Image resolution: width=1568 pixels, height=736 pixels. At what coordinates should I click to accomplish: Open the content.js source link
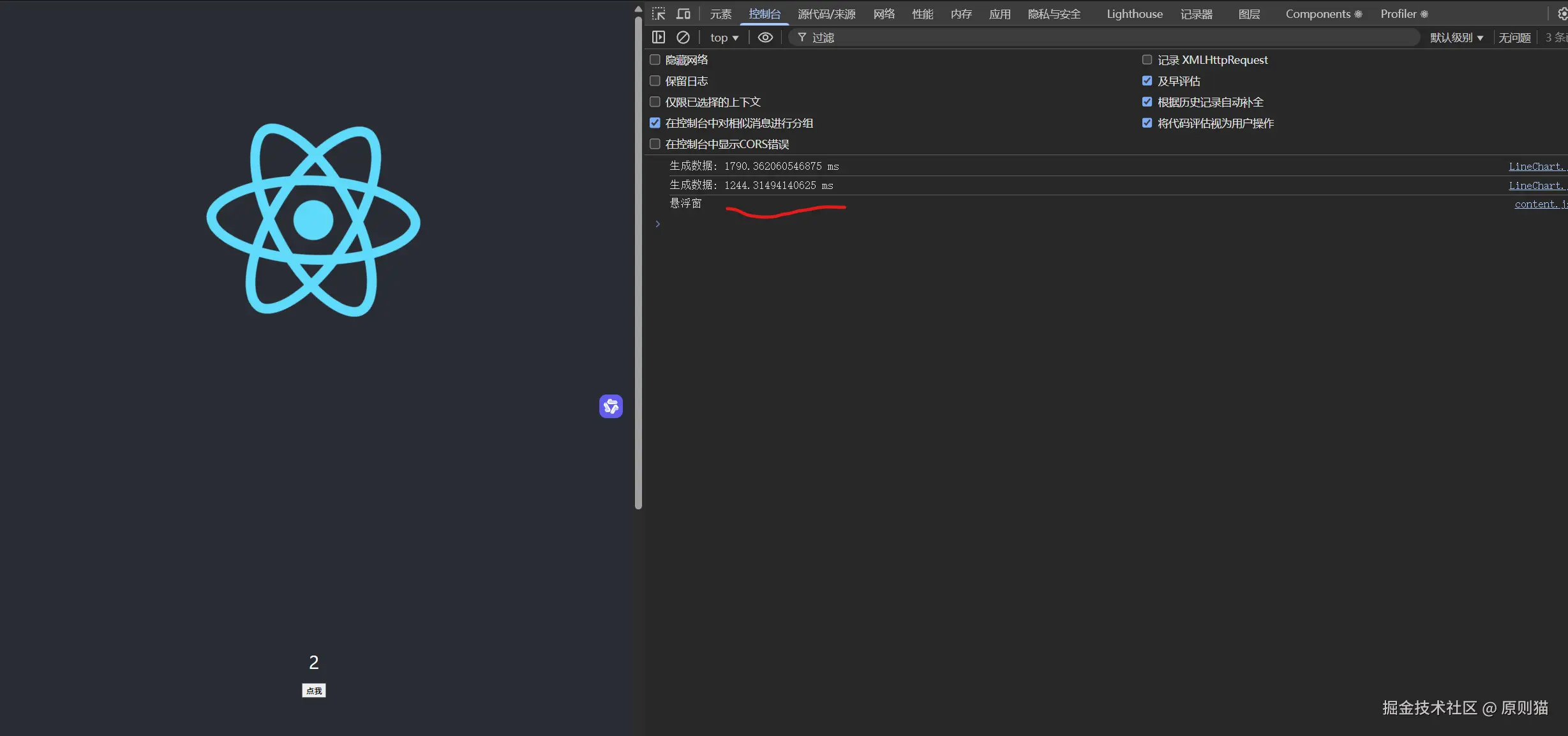(x=1539, y=204)
